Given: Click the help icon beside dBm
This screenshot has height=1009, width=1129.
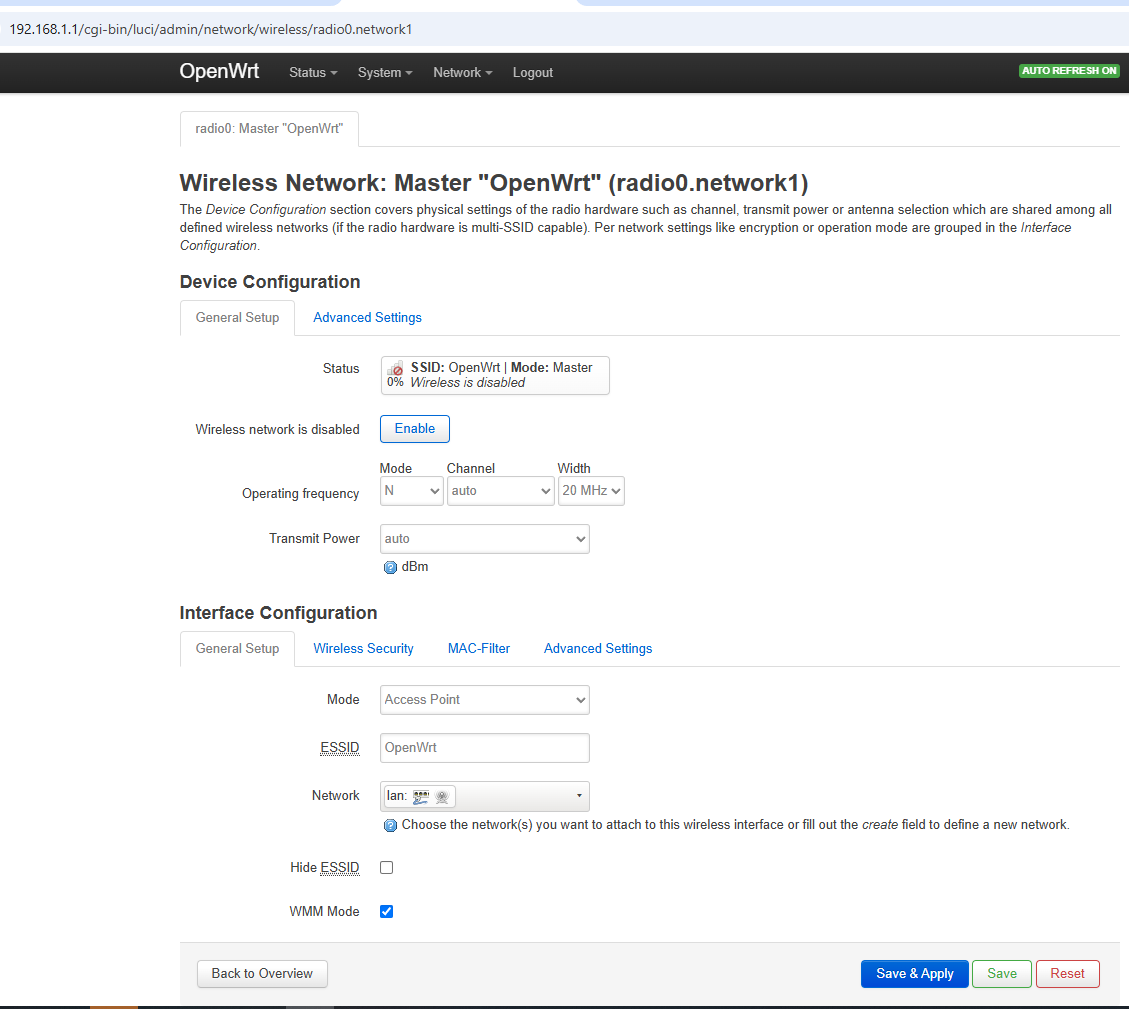Looking at the screenshot, I should tap(390, 568).
